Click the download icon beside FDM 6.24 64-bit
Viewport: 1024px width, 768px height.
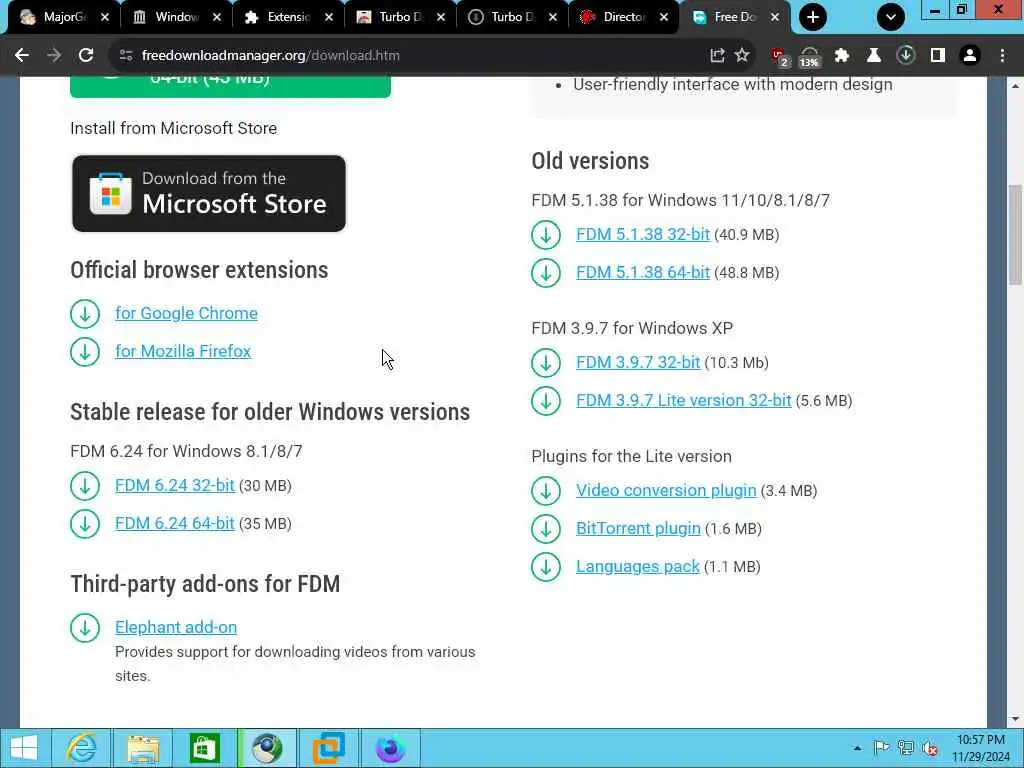click(x=85, y=524)
